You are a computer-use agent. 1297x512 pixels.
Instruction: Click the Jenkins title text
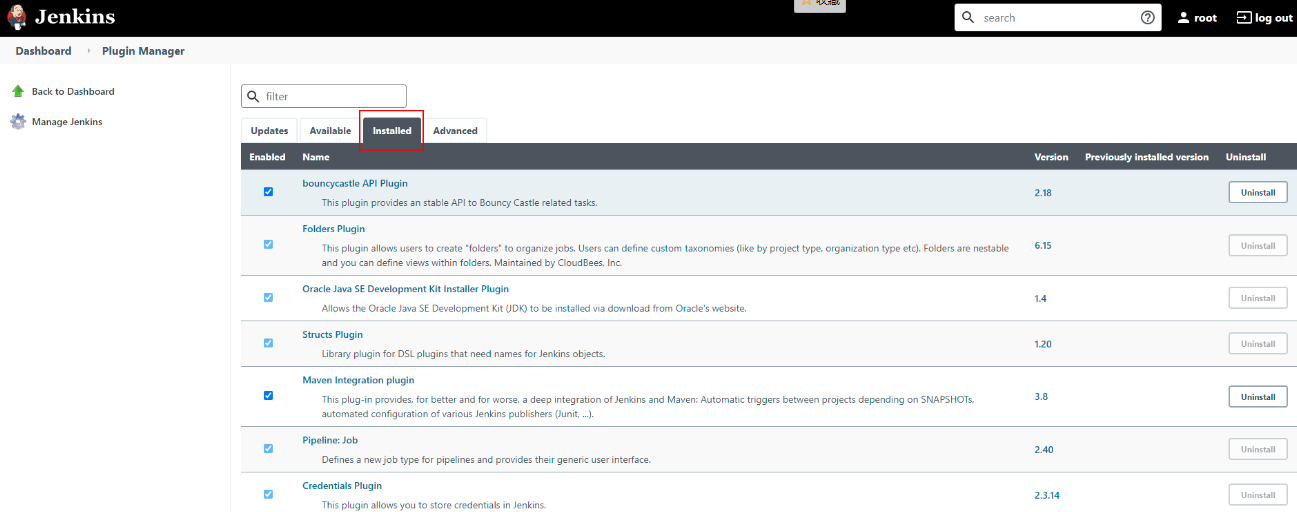(75, 17)
